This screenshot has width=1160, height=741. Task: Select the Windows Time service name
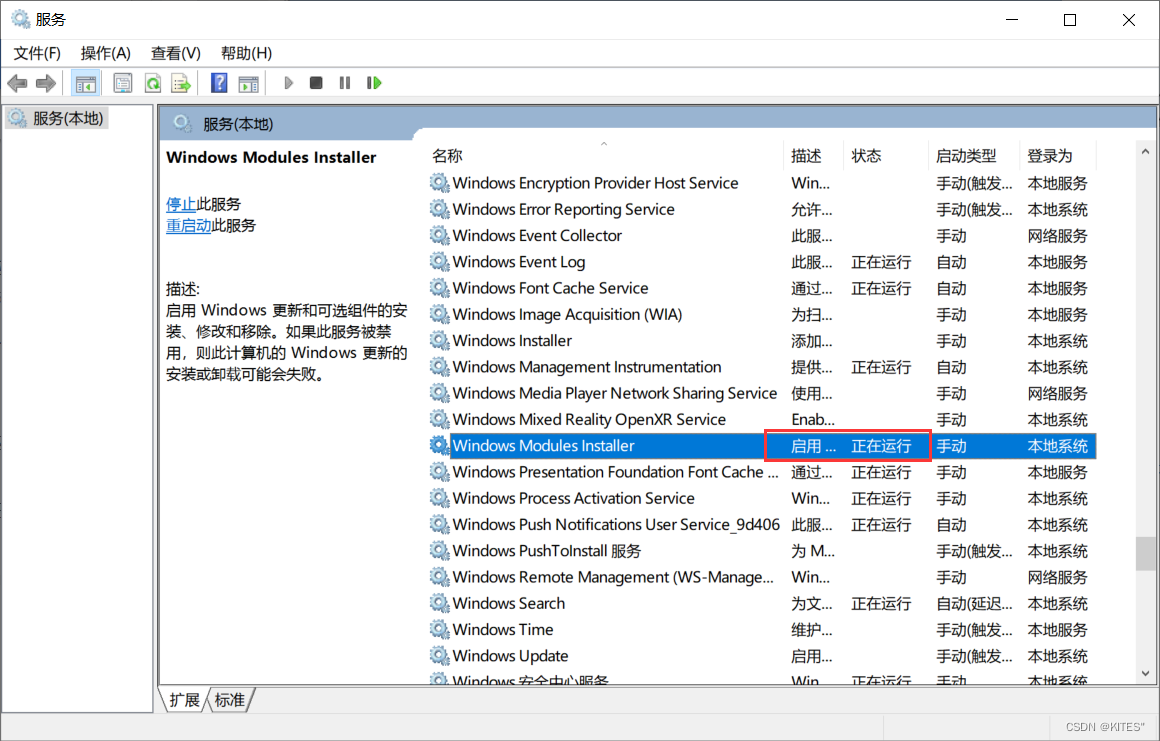pos(503,629)
